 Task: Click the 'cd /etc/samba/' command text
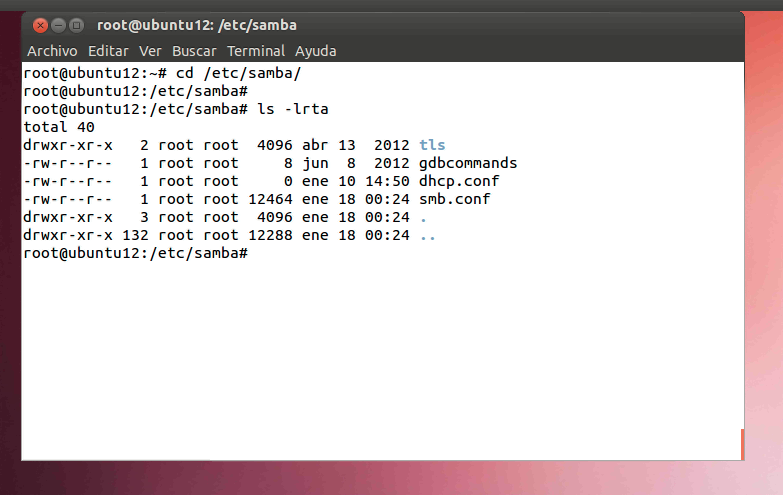pyautogui.click(x=237, y=73)
